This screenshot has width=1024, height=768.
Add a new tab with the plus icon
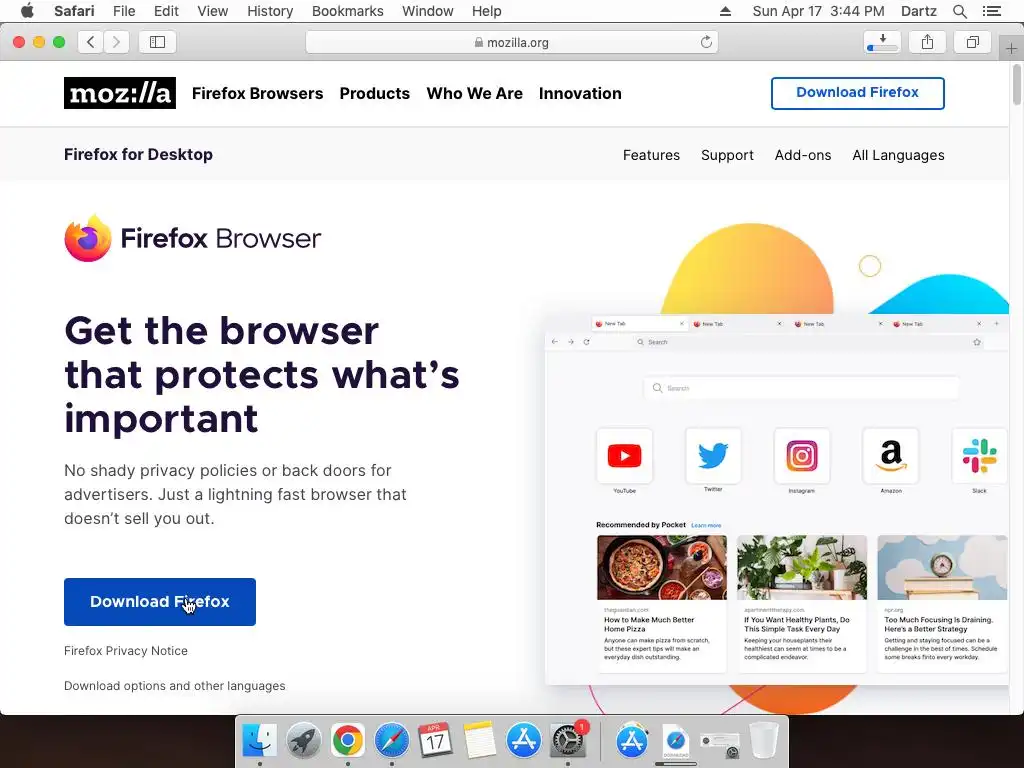[x=1011, y=48]
